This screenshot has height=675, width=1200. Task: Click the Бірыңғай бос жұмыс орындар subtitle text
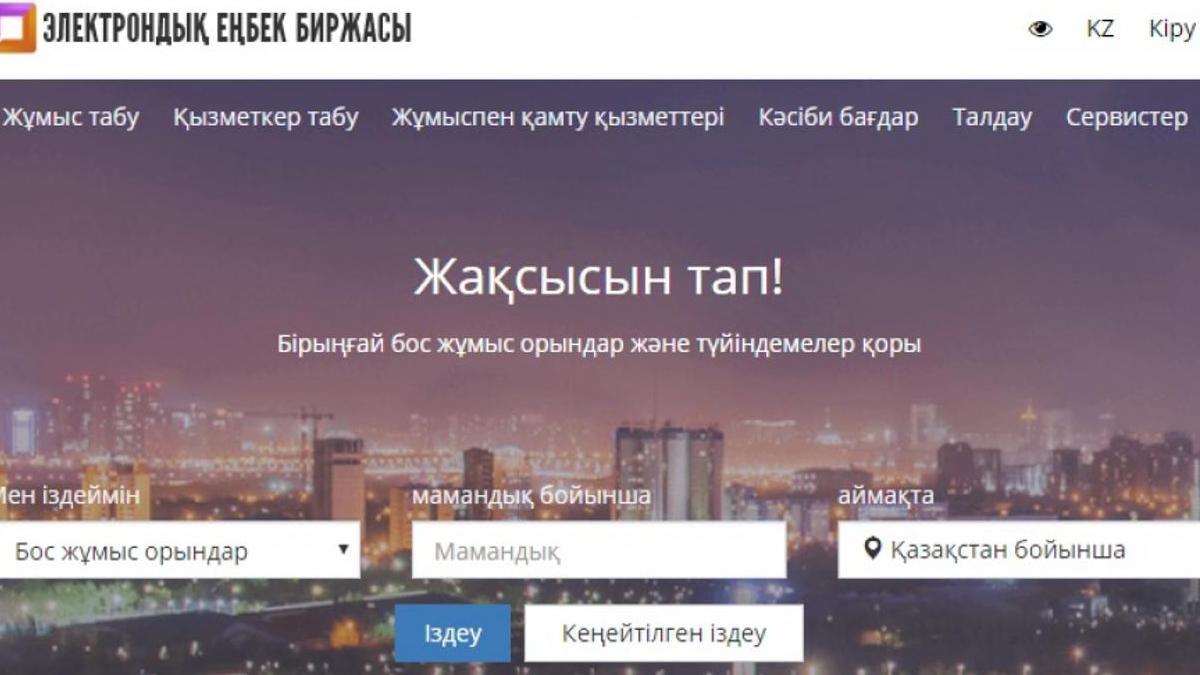(x=599, y=344)
